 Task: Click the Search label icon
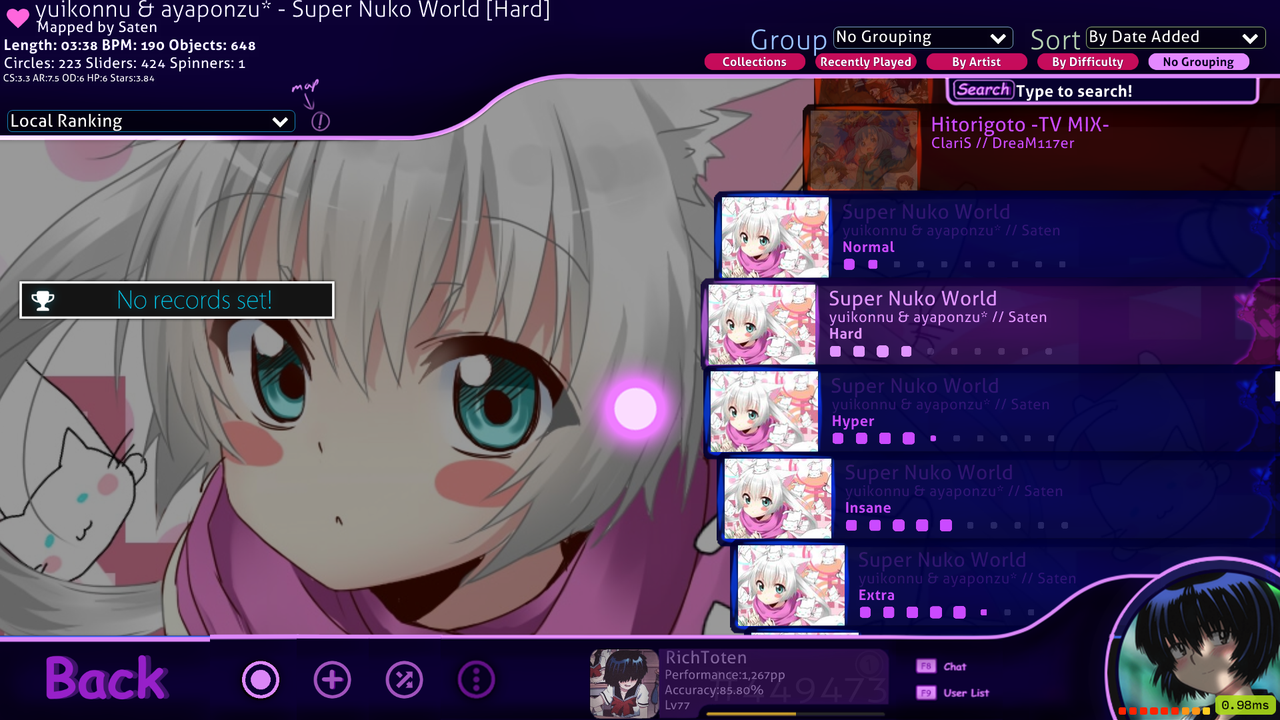[983, 90]
